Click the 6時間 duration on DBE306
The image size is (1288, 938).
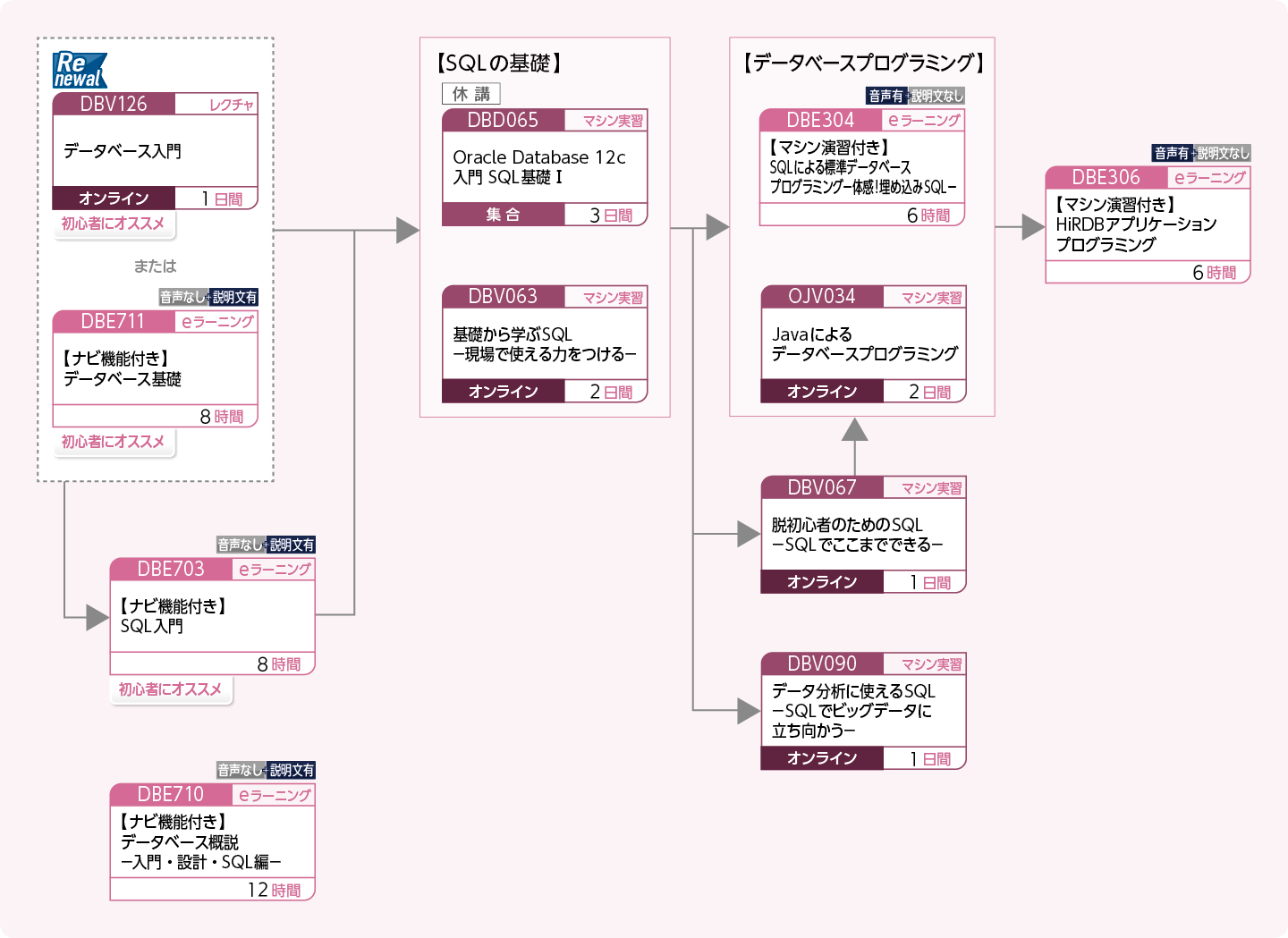pyautogui.click(x=1215, y=273)
